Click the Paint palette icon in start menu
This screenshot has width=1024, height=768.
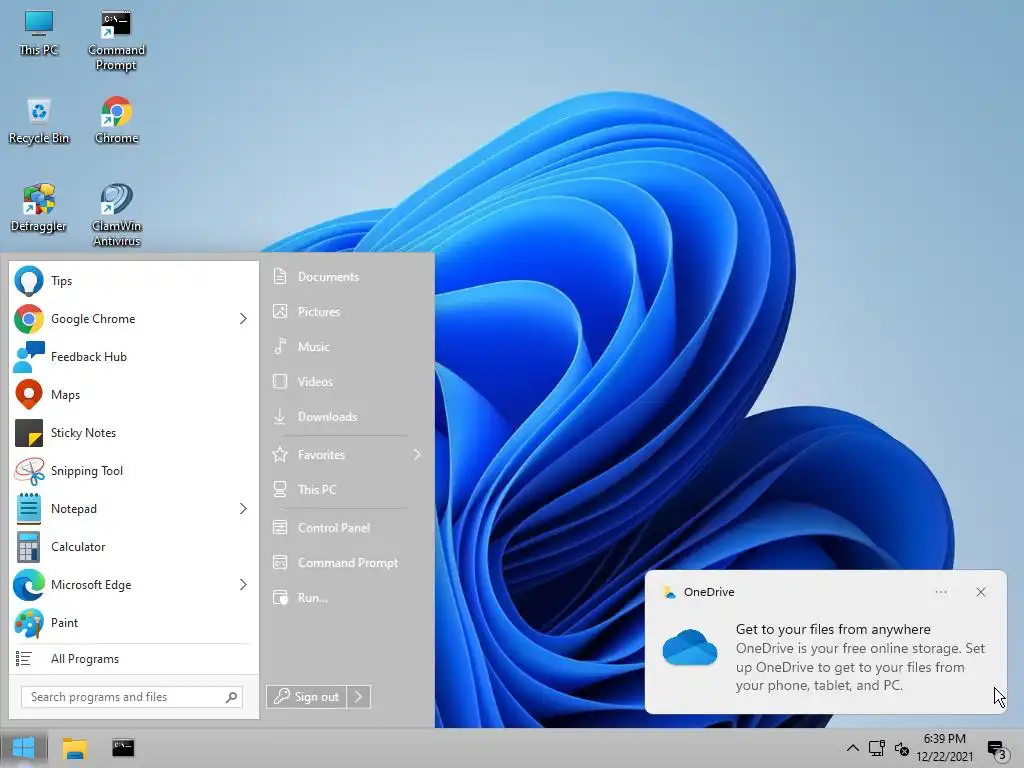point(29,622)
